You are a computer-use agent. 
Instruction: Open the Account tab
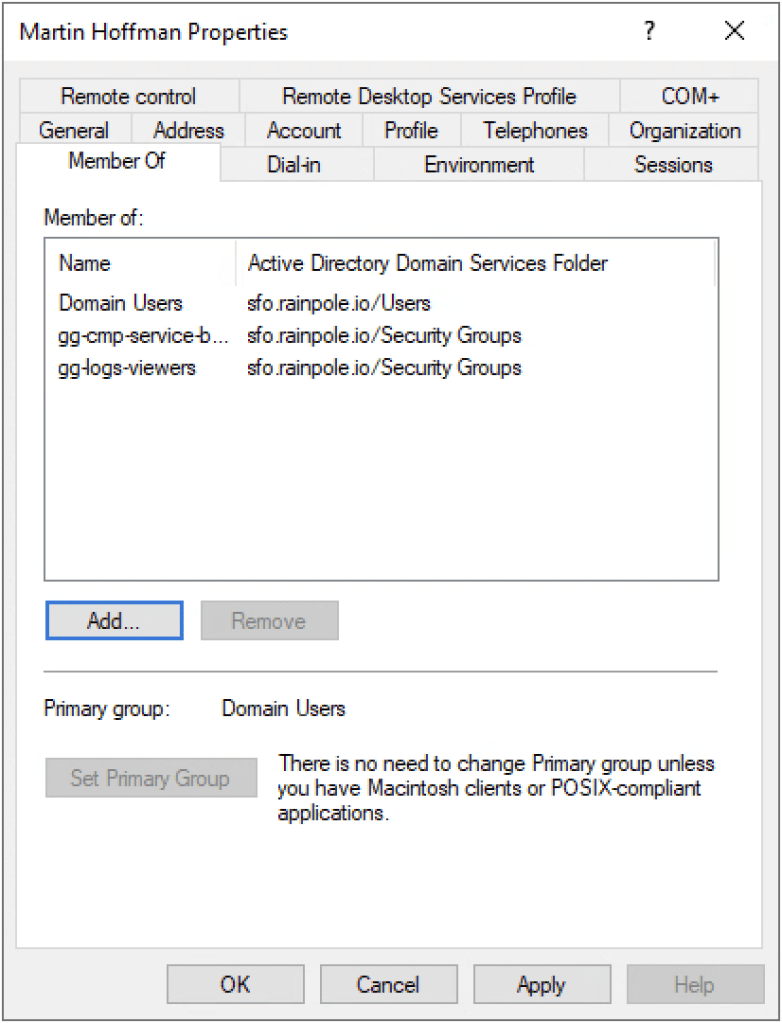(x=304, y=131)
